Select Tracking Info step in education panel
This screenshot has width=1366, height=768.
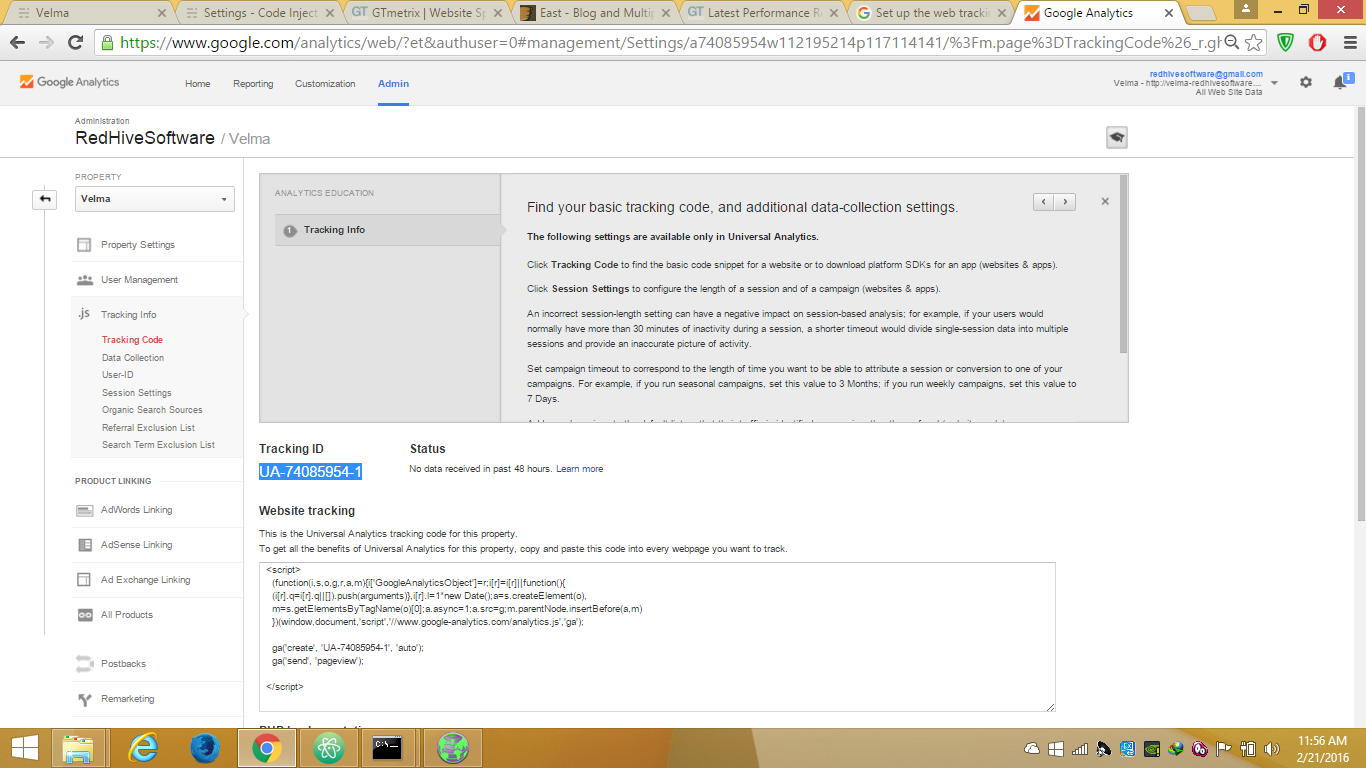(x=388, y=230)
